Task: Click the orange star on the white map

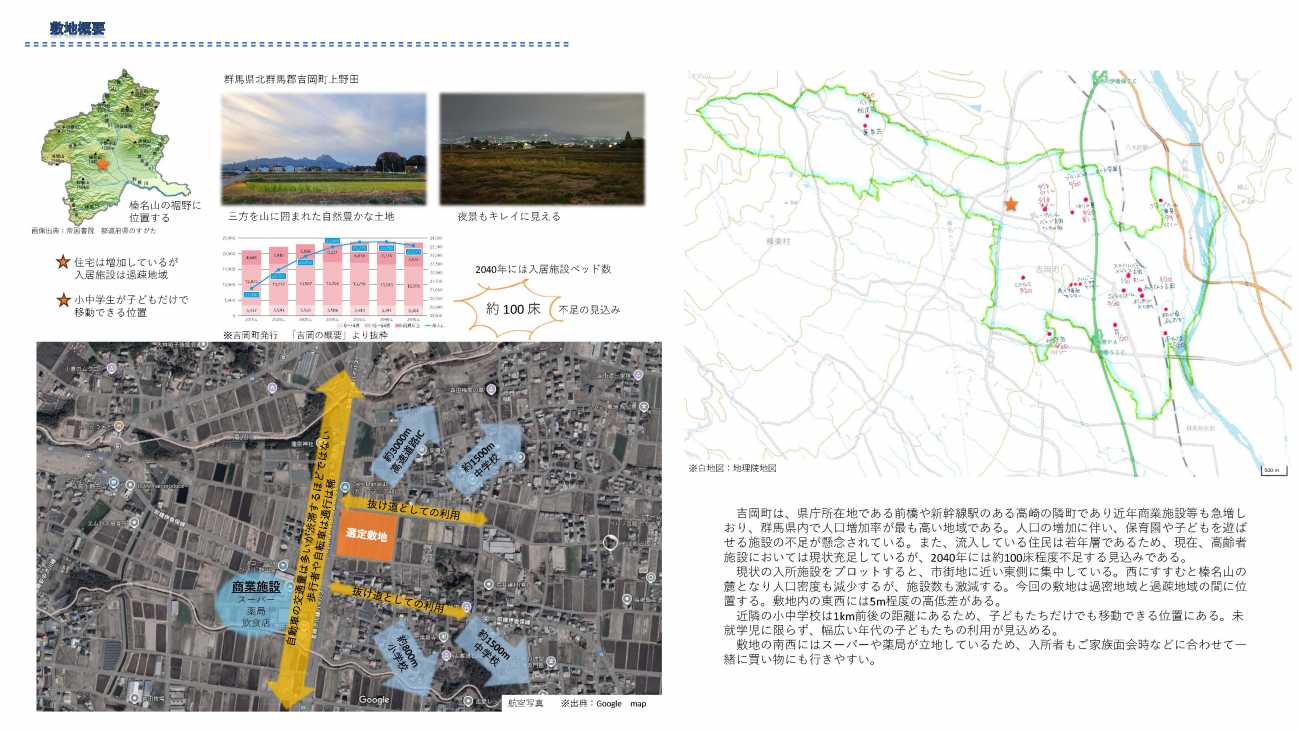Action: click(1011, 204)
